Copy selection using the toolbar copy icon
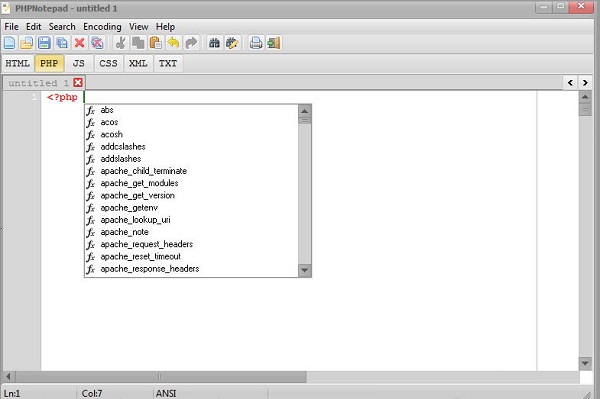This screenshot has width=600, height=399. tap(138, 43)
